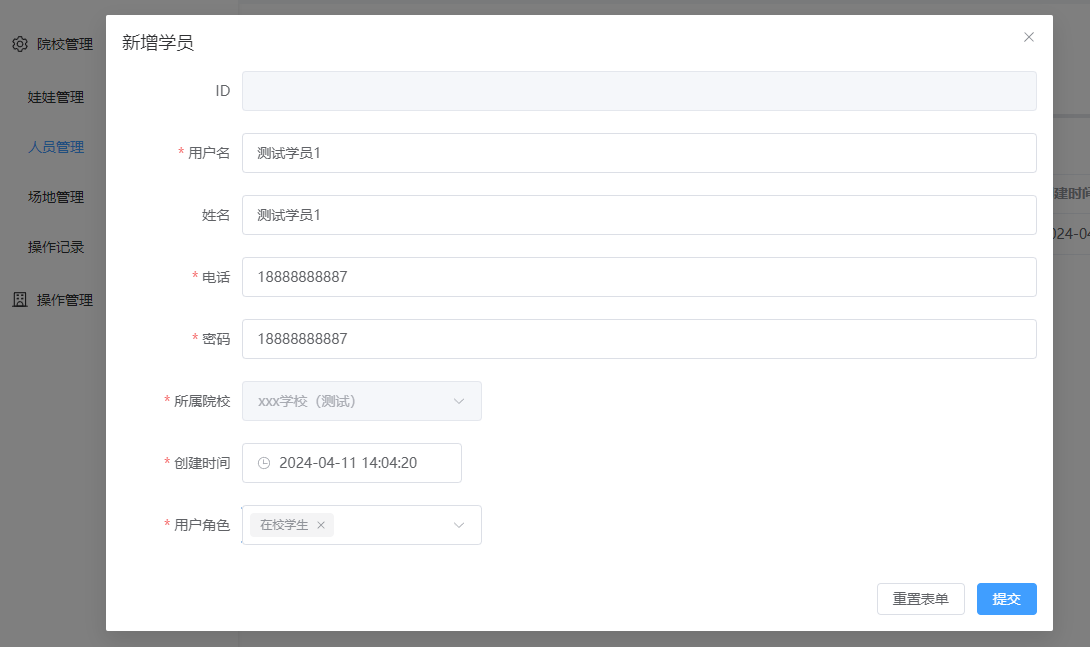This screenshot has width=1090, height=647.
Task: Close the 新增学员 dialog
Action: point(1029,37)
